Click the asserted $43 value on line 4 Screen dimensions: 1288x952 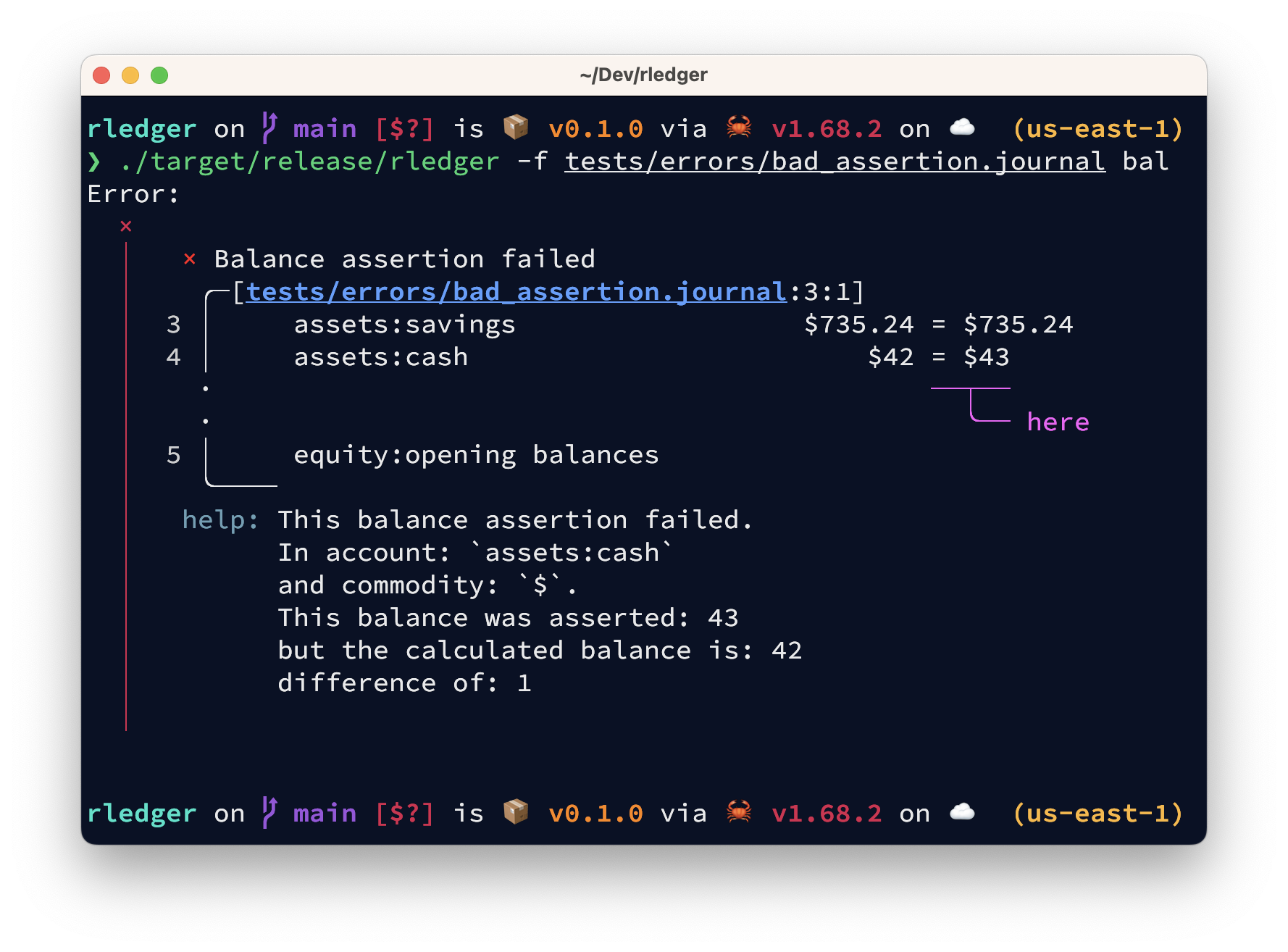986,357
